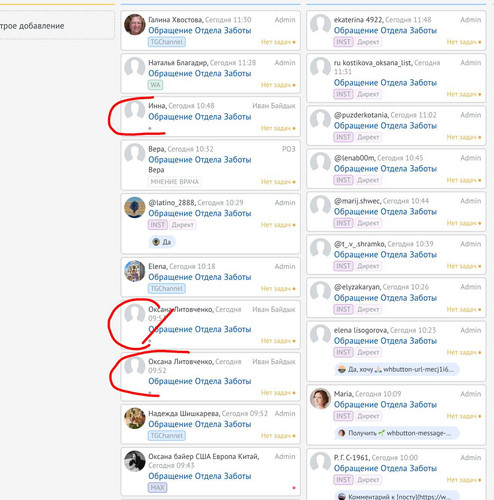Screen dimensions: 494x500
Task: Click the TGChannel tag on Галина Хвостова's card
Action: 167,42
